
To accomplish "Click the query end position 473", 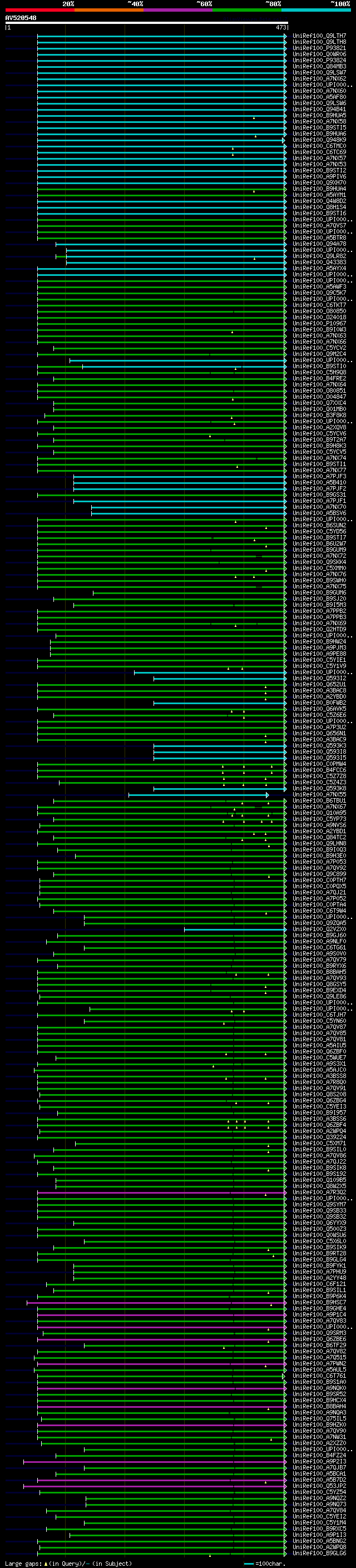I will coord(280,27).
